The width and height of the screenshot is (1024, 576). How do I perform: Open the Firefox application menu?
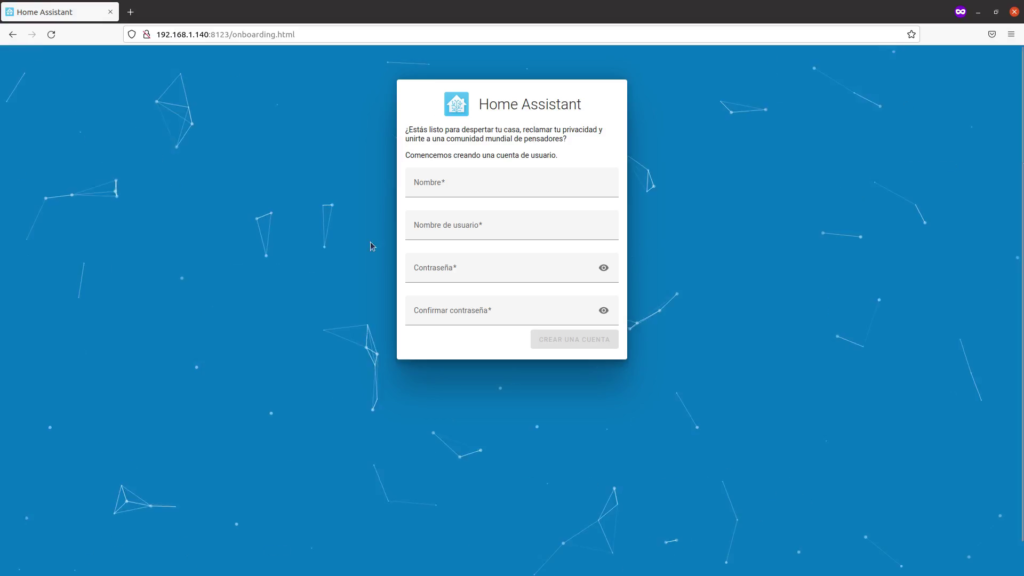1013,33
